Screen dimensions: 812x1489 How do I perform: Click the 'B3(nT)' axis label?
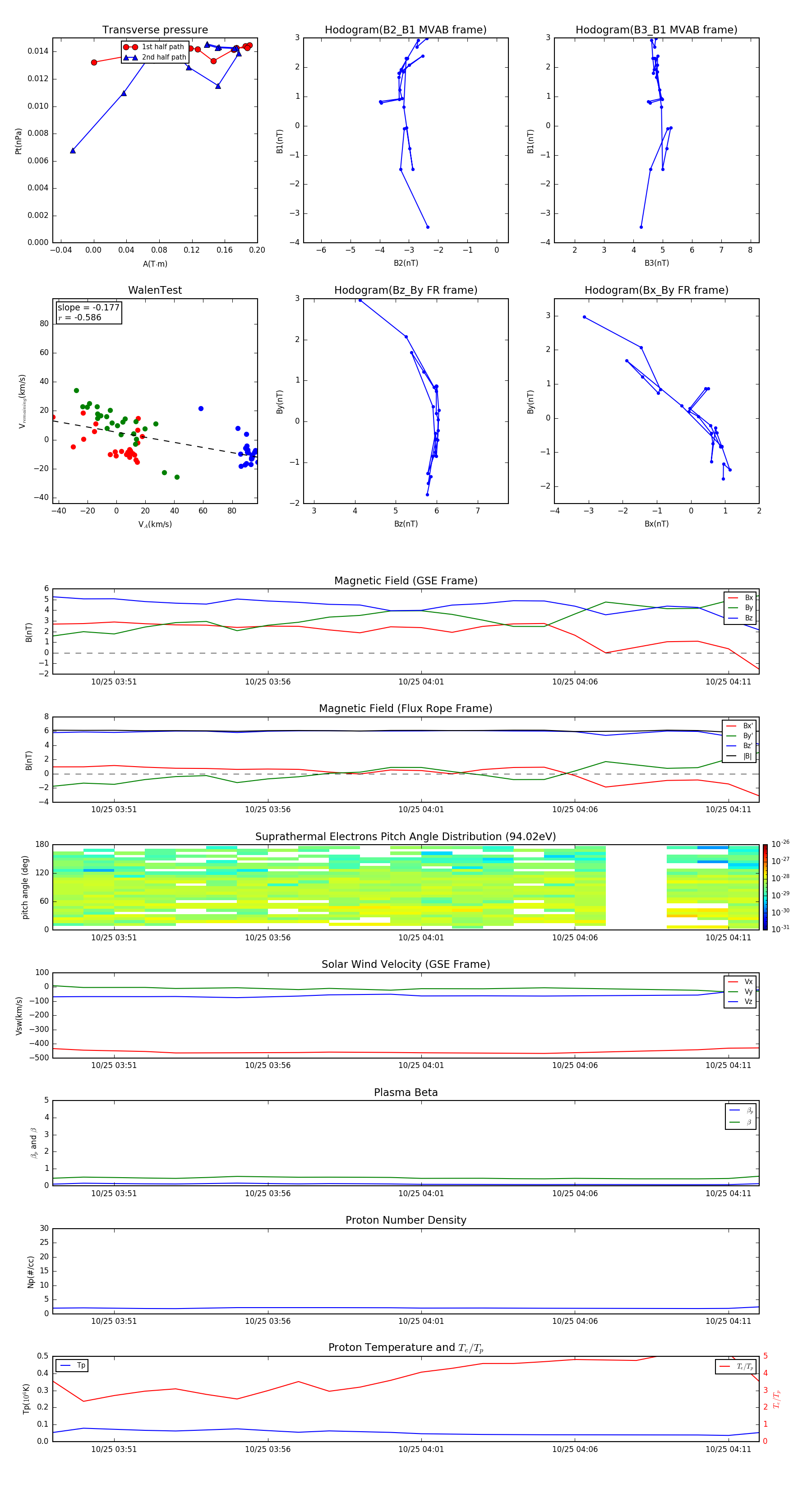click(x=656, y=263)
